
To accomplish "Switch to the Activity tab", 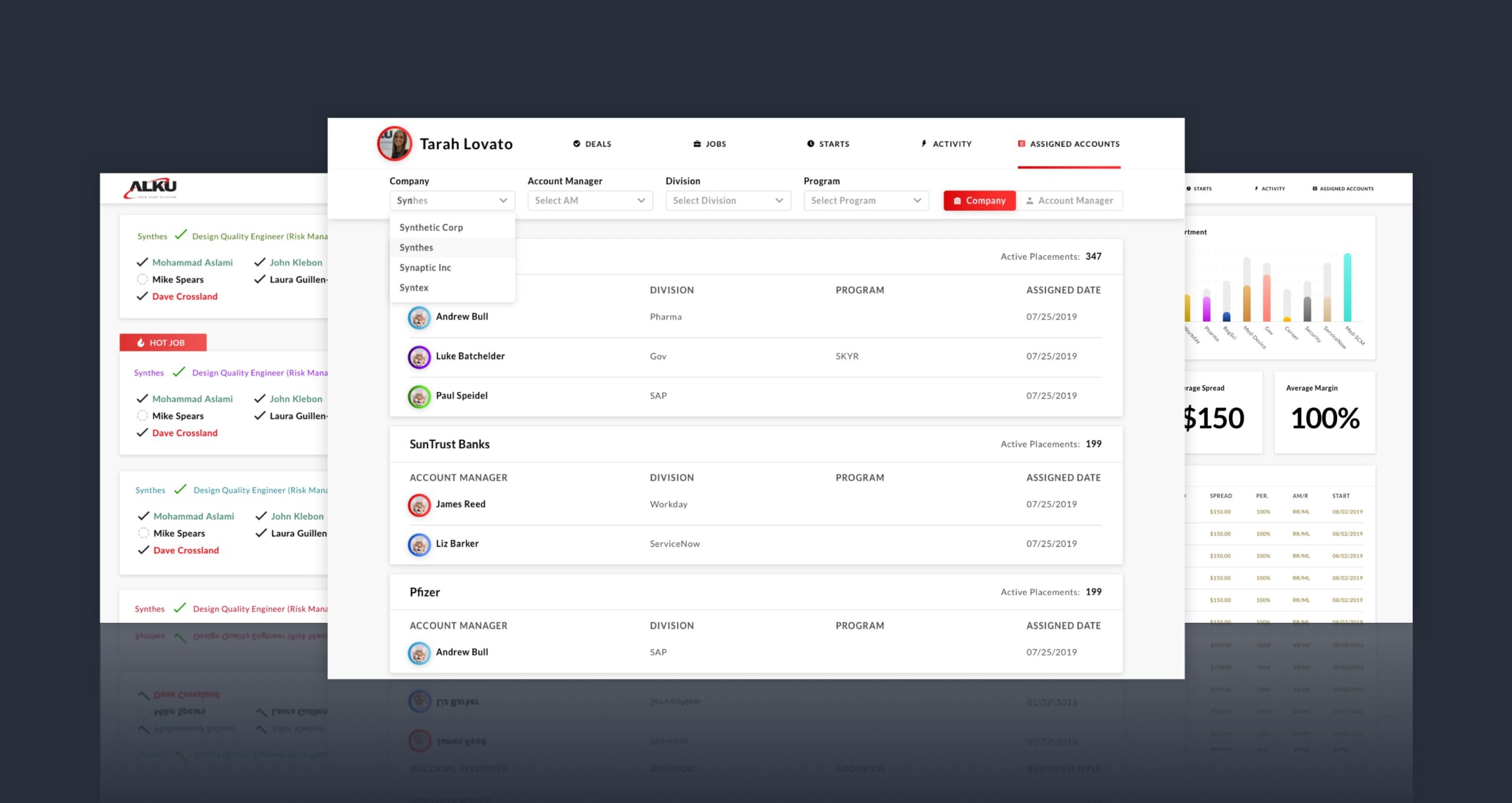I will click(946, 143).
